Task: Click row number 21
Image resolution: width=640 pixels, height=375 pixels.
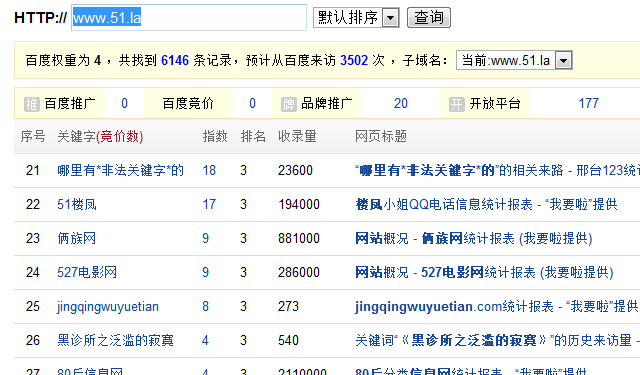Action: point(33,170)
